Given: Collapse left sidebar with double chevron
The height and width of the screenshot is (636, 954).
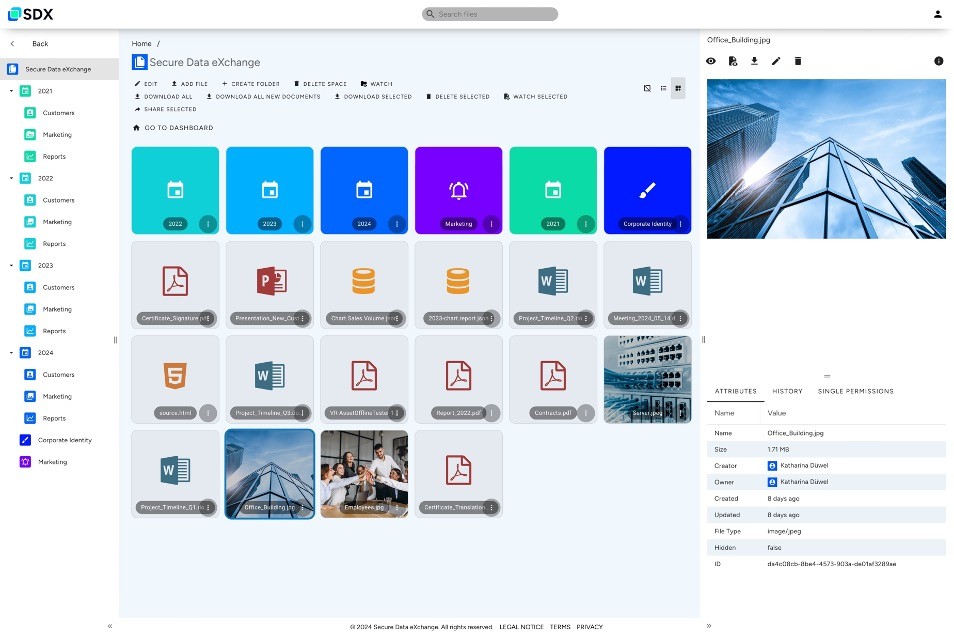Looking at the screenshot, I should (110, 626).
